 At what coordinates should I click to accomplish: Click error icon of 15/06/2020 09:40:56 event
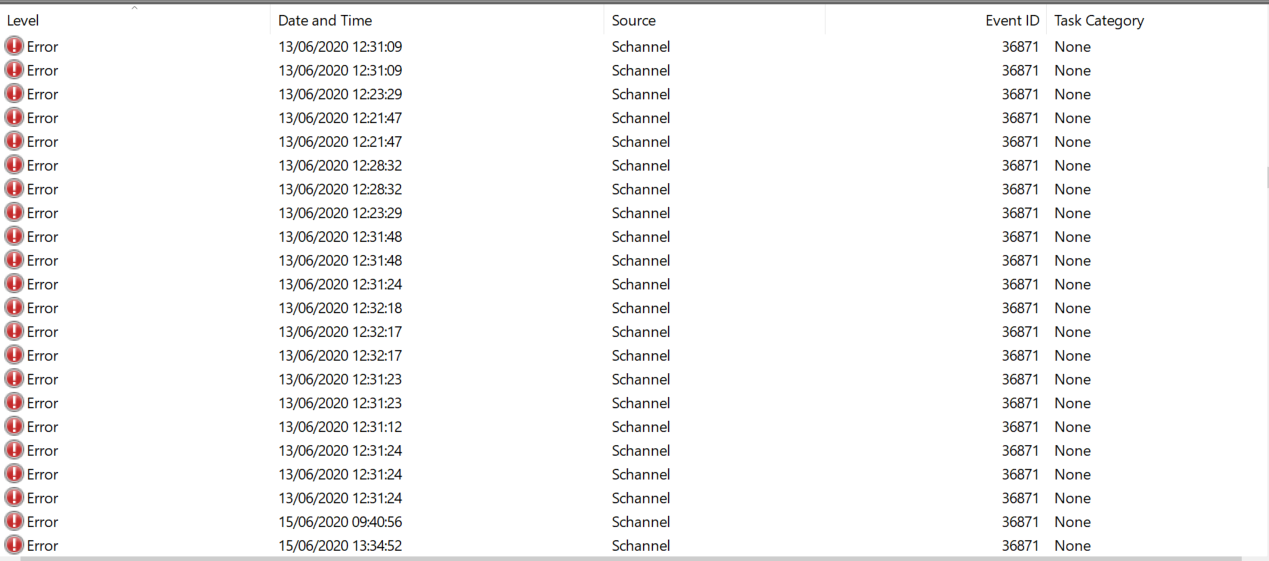point(14,522)
